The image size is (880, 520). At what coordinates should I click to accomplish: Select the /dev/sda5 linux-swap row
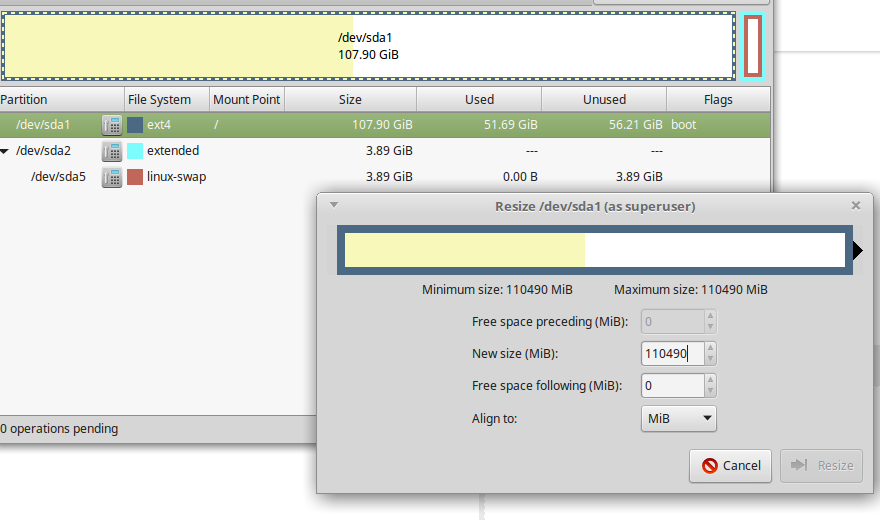coord(385,177)
